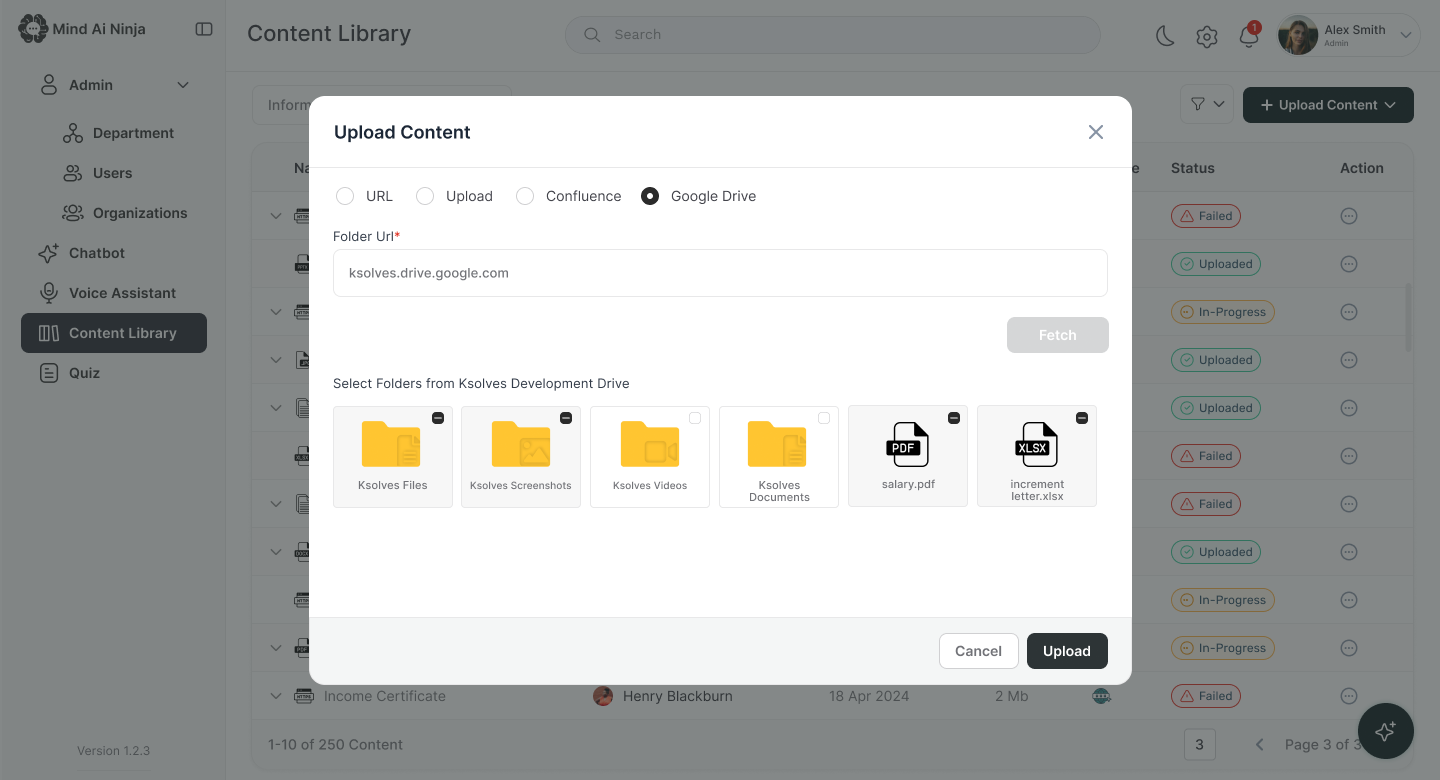Expand the filter dropdown chevron
Image resolution: width=1440 pixels, height=780 pixels.
[x=1219, y=105]
